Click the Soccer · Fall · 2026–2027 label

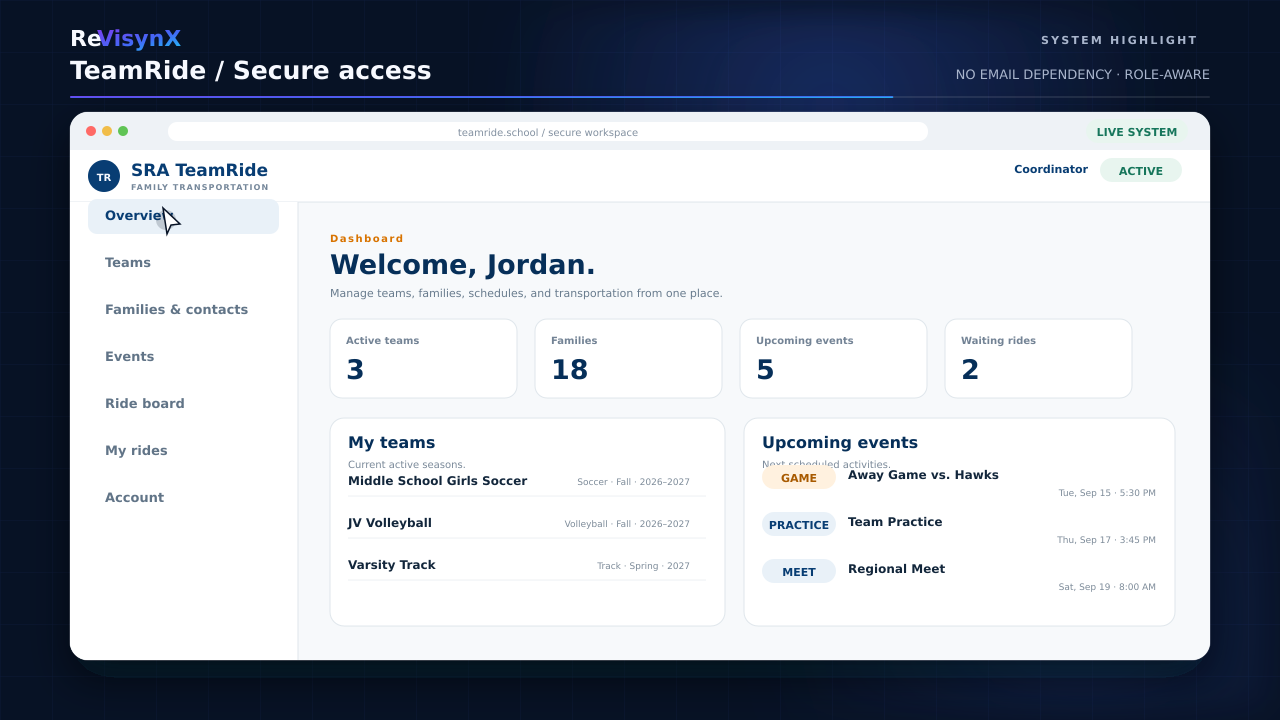click(633, 482)
